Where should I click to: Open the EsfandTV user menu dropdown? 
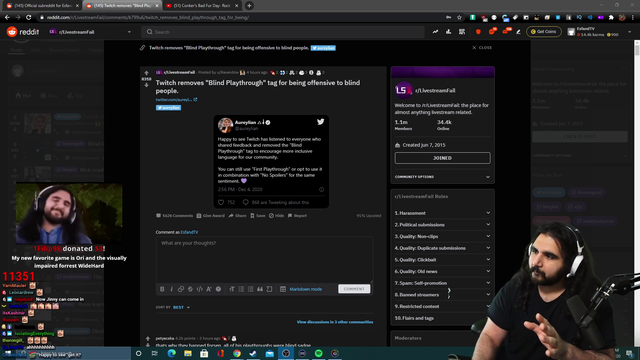pyautogui.click(x=600, y=32)
